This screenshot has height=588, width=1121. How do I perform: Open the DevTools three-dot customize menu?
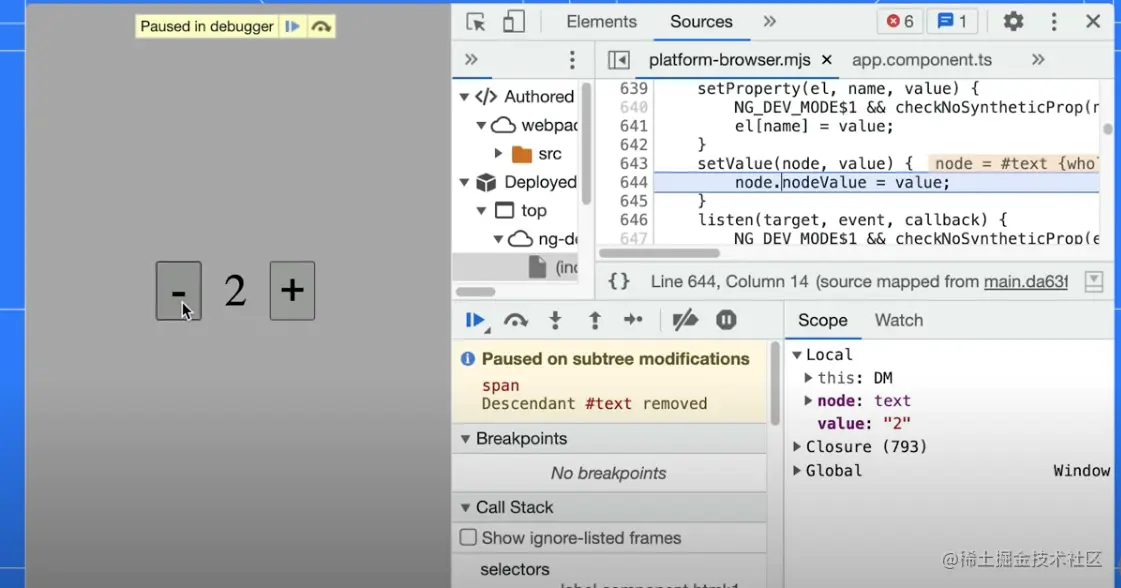coord(1054,21)
